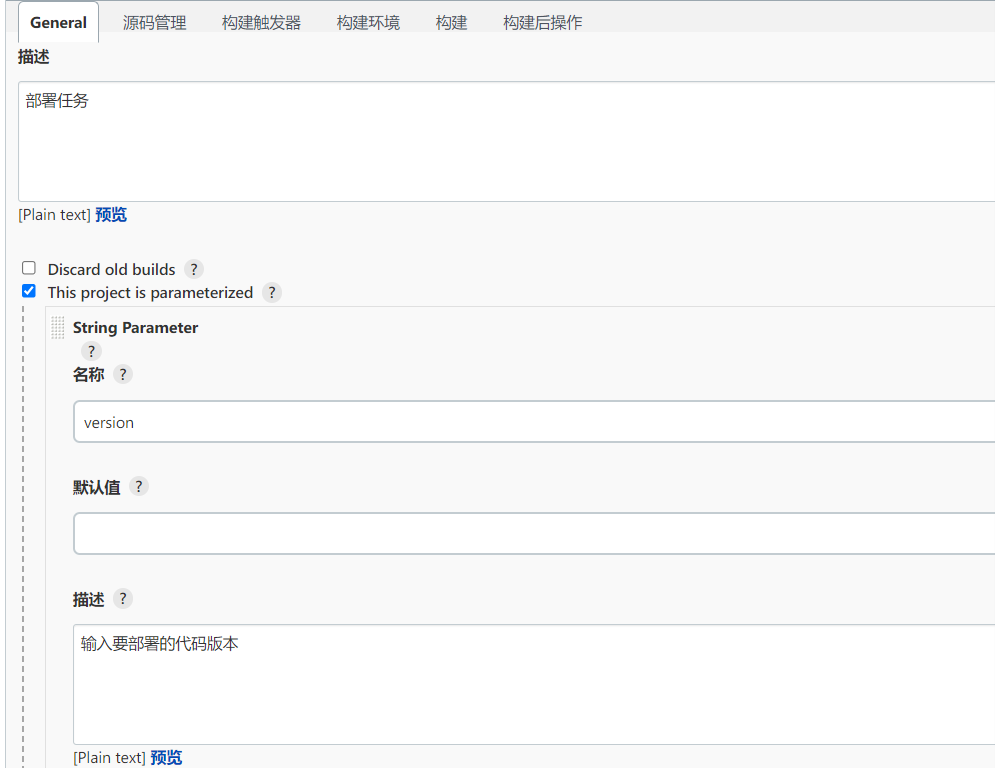This screenshot has height=768, width=995.
Task: Open the 构建后操作 tab
Action: (542, 23)
